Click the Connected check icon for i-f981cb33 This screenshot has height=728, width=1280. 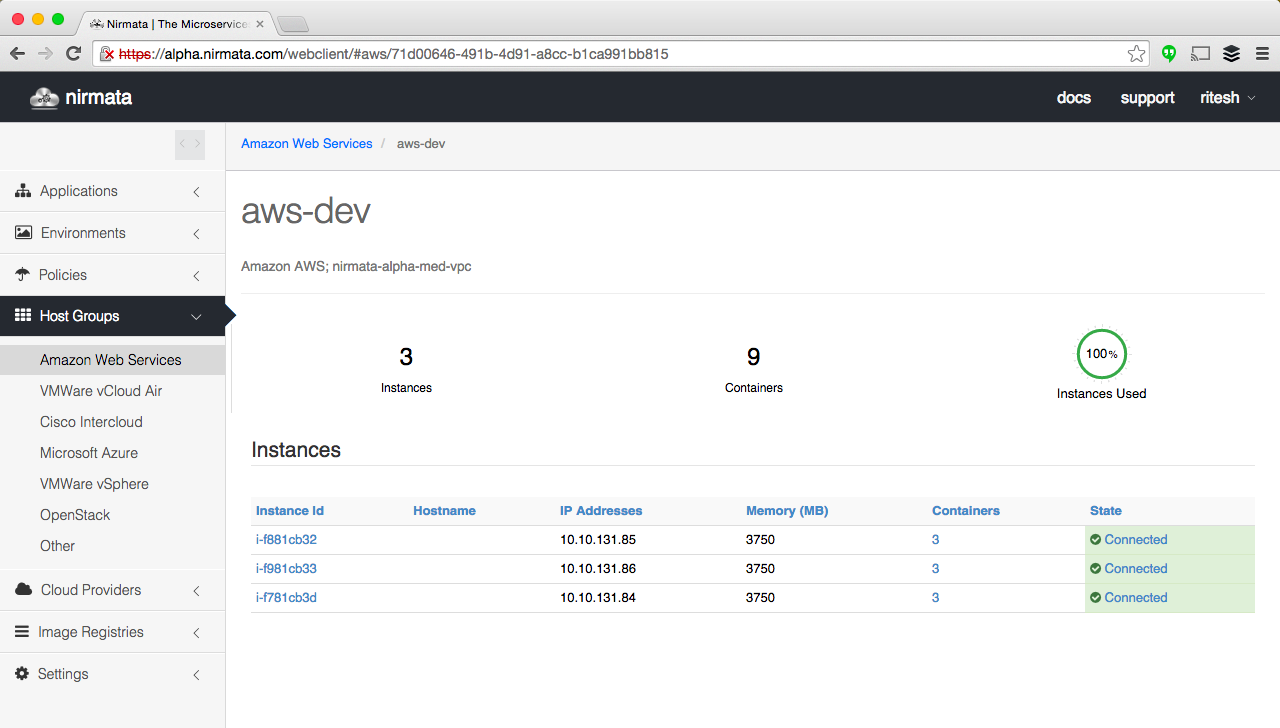click(1095, 569)
